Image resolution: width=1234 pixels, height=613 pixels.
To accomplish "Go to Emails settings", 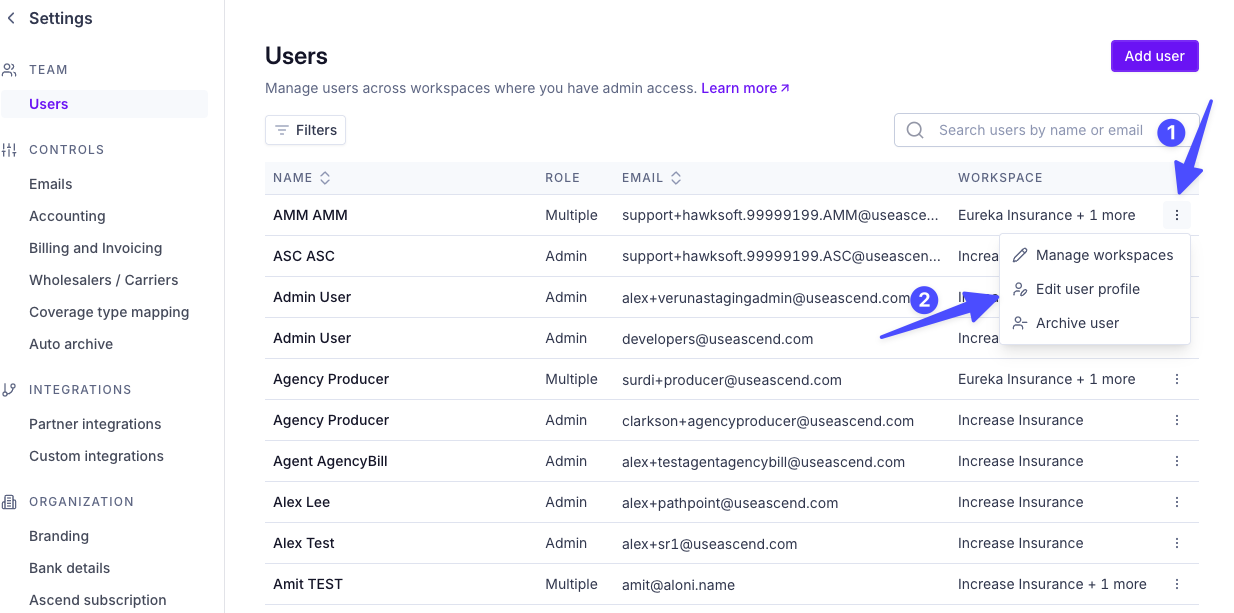I will pyautogui.click(x=51, y=184).
